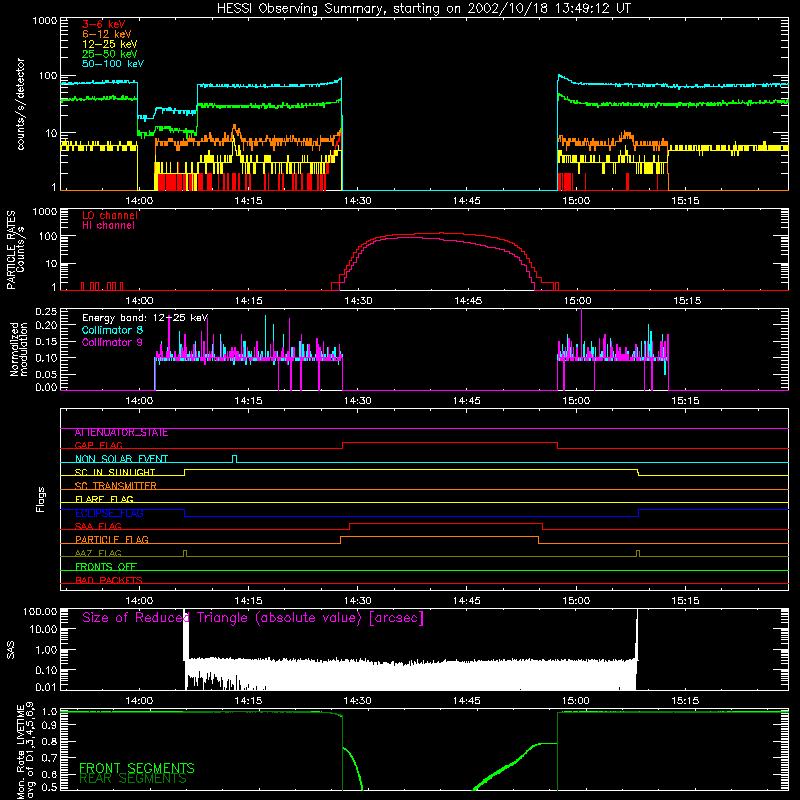Select the 25-50 keV legend label

click(110, 54)
